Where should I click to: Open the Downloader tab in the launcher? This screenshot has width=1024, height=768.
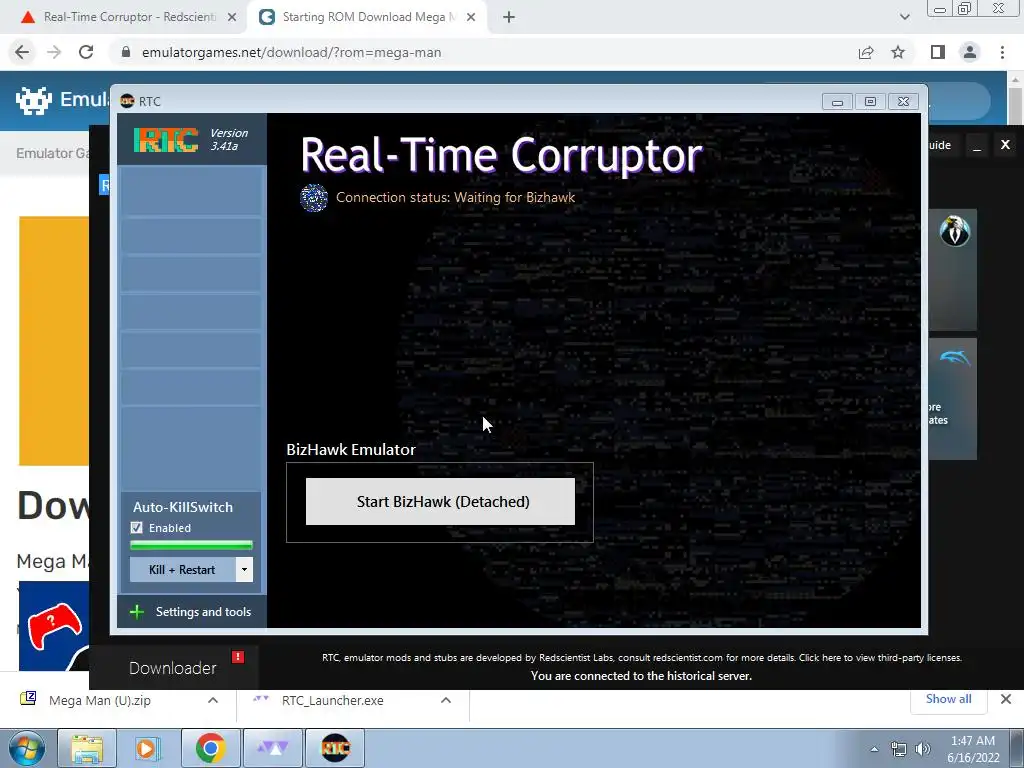[x=172, y=668]
